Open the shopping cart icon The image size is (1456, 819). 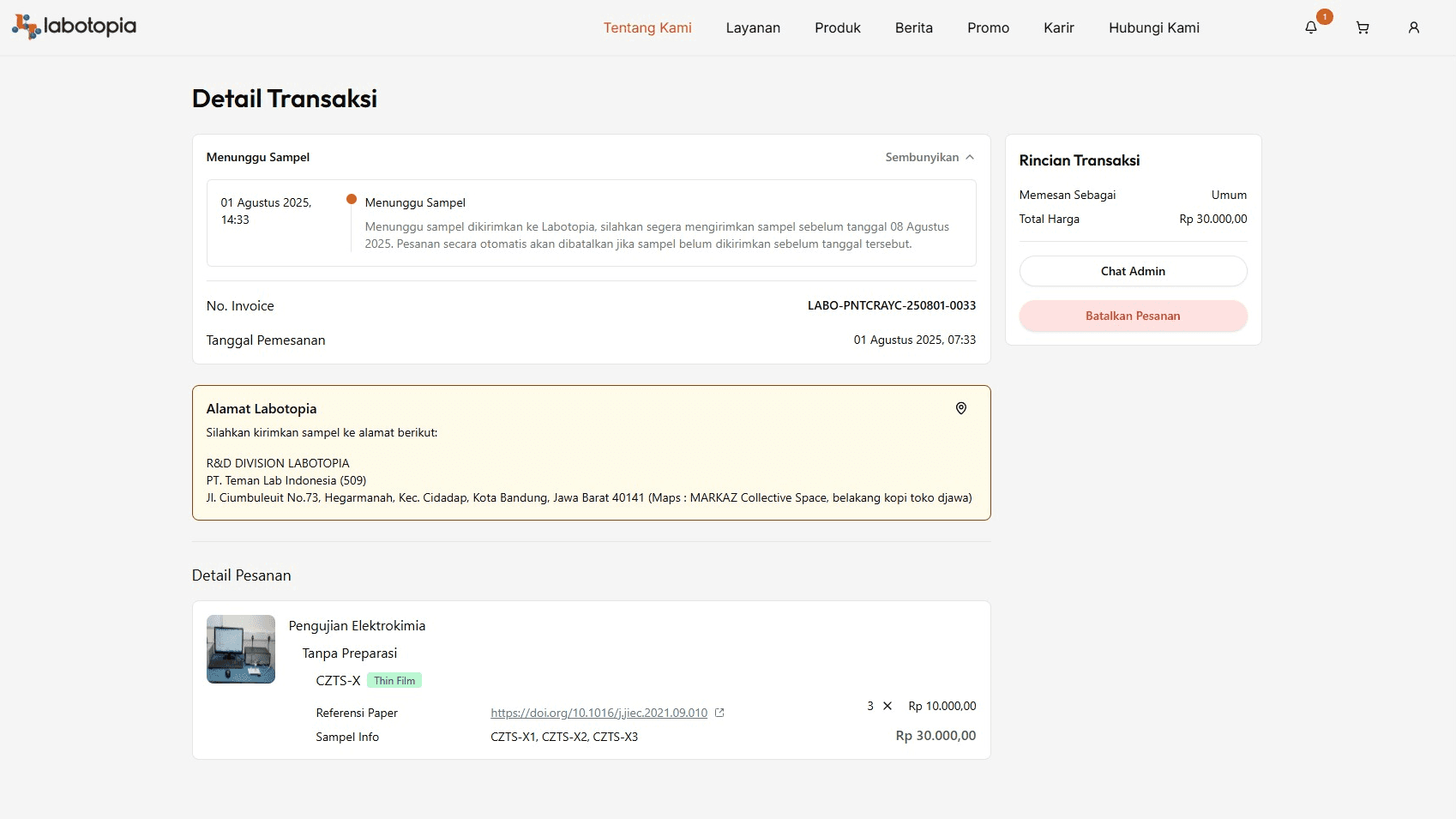(1362, 27)
